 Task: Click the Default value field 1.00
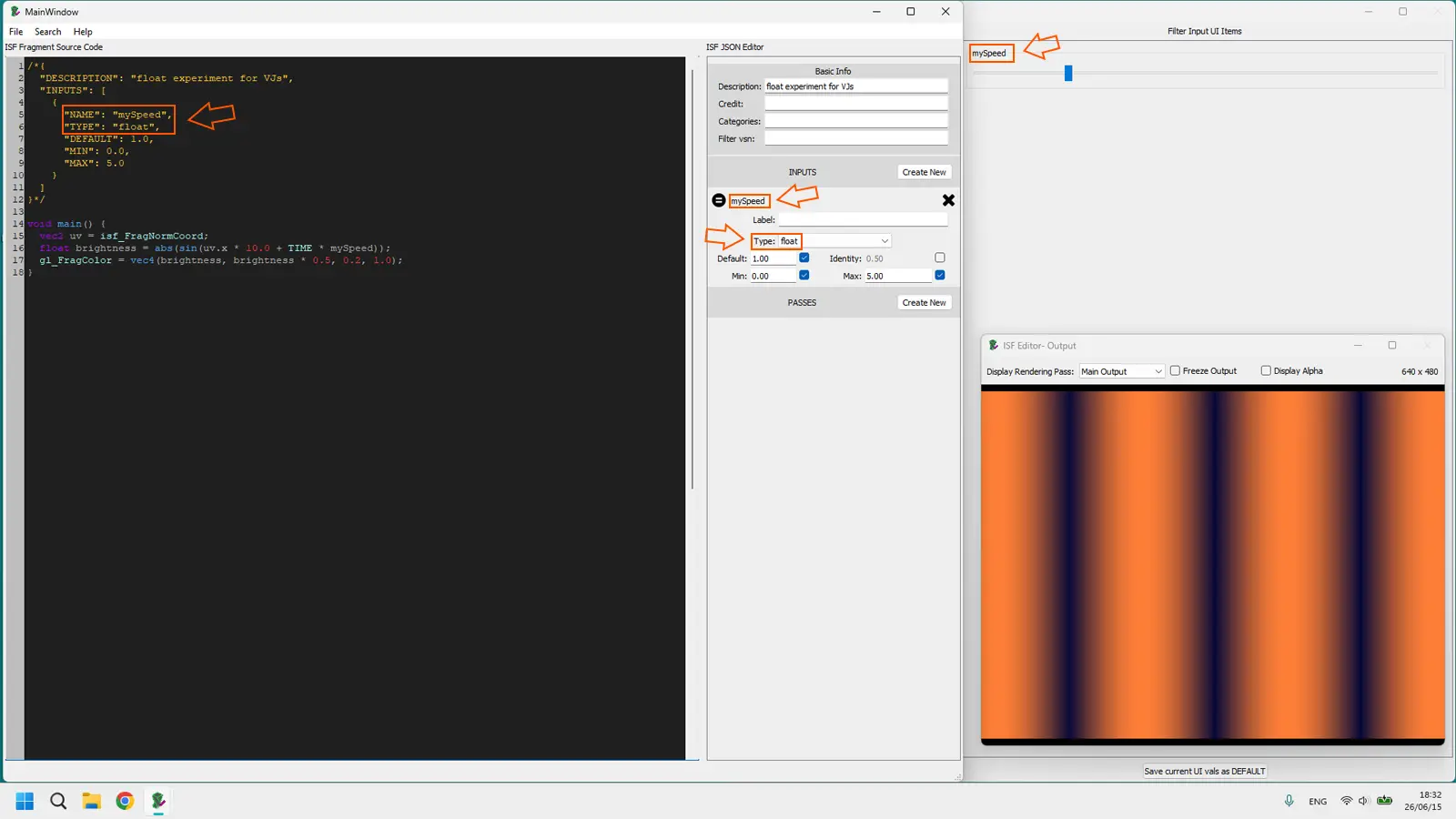click(773, 258)
